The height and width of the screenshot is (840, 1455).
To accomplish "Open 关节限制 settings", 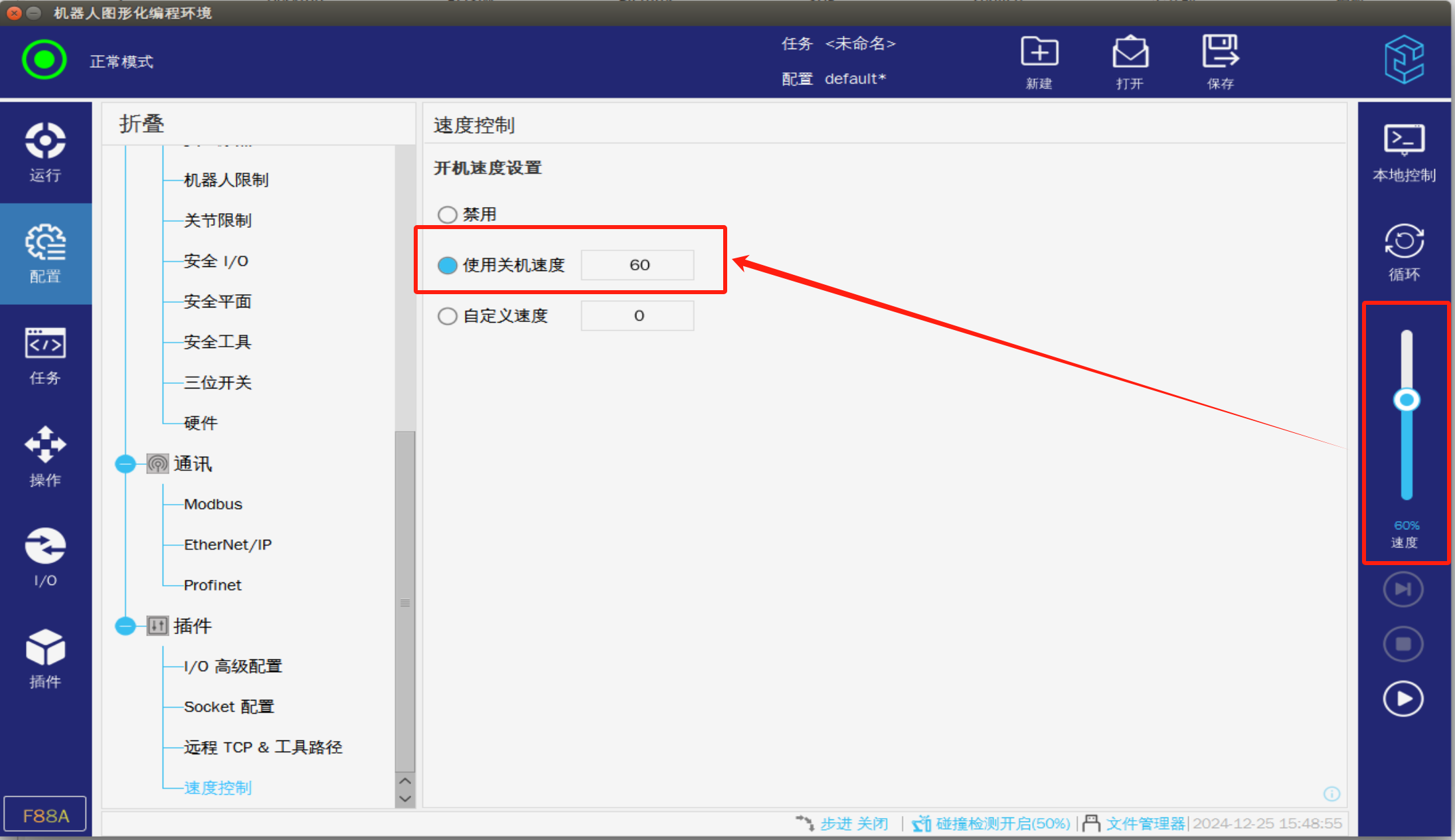I will pyautogui.click(x=218, y=220).
